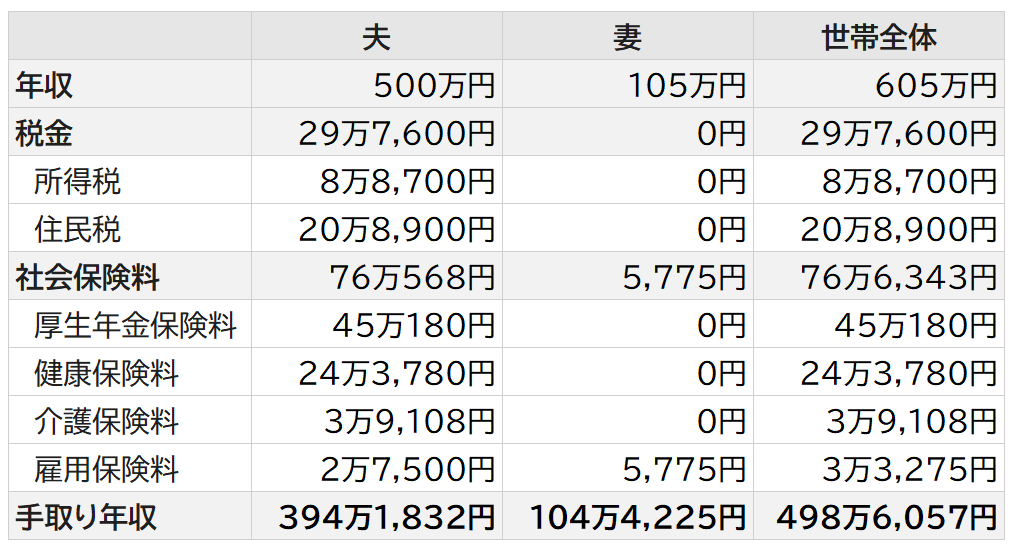
Task: Click the 健康保険料 row label
Action: (106, 373)
